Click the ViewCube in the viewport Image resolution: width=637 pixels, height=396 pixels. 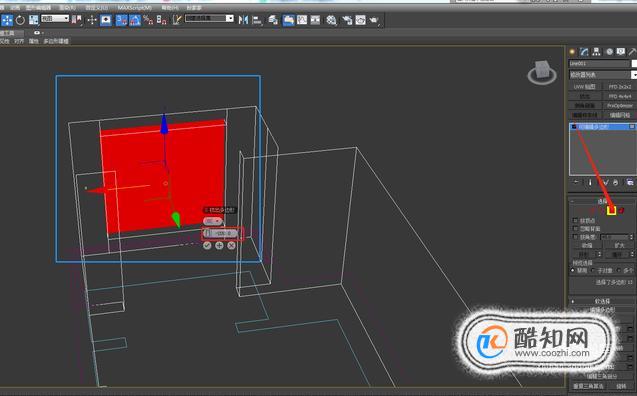click(x=542, y=72)
